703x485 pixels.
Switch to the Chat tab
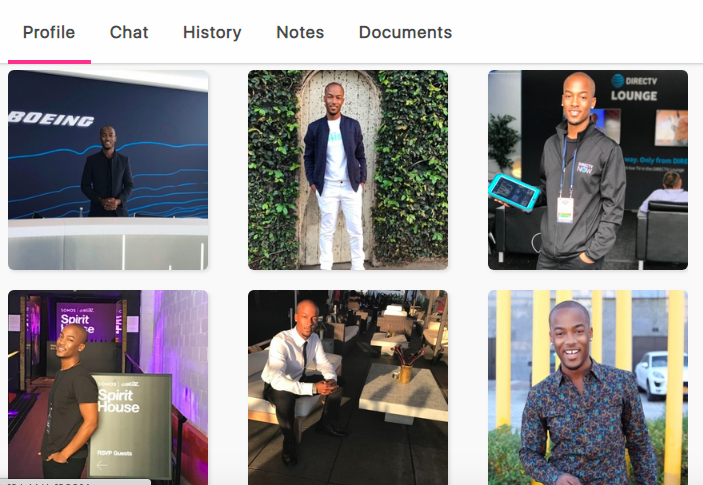129,32
